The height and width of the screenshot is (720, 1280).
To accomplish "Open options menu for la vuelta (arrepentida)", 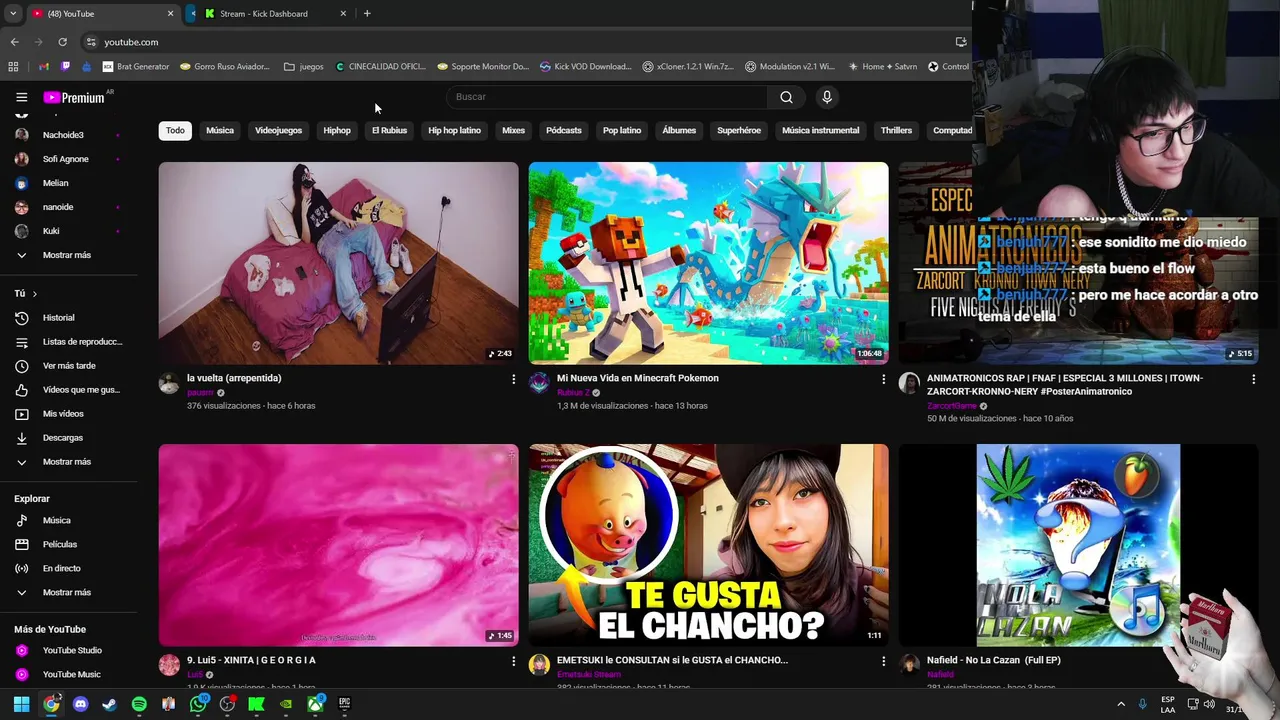I will coord(514,379).
